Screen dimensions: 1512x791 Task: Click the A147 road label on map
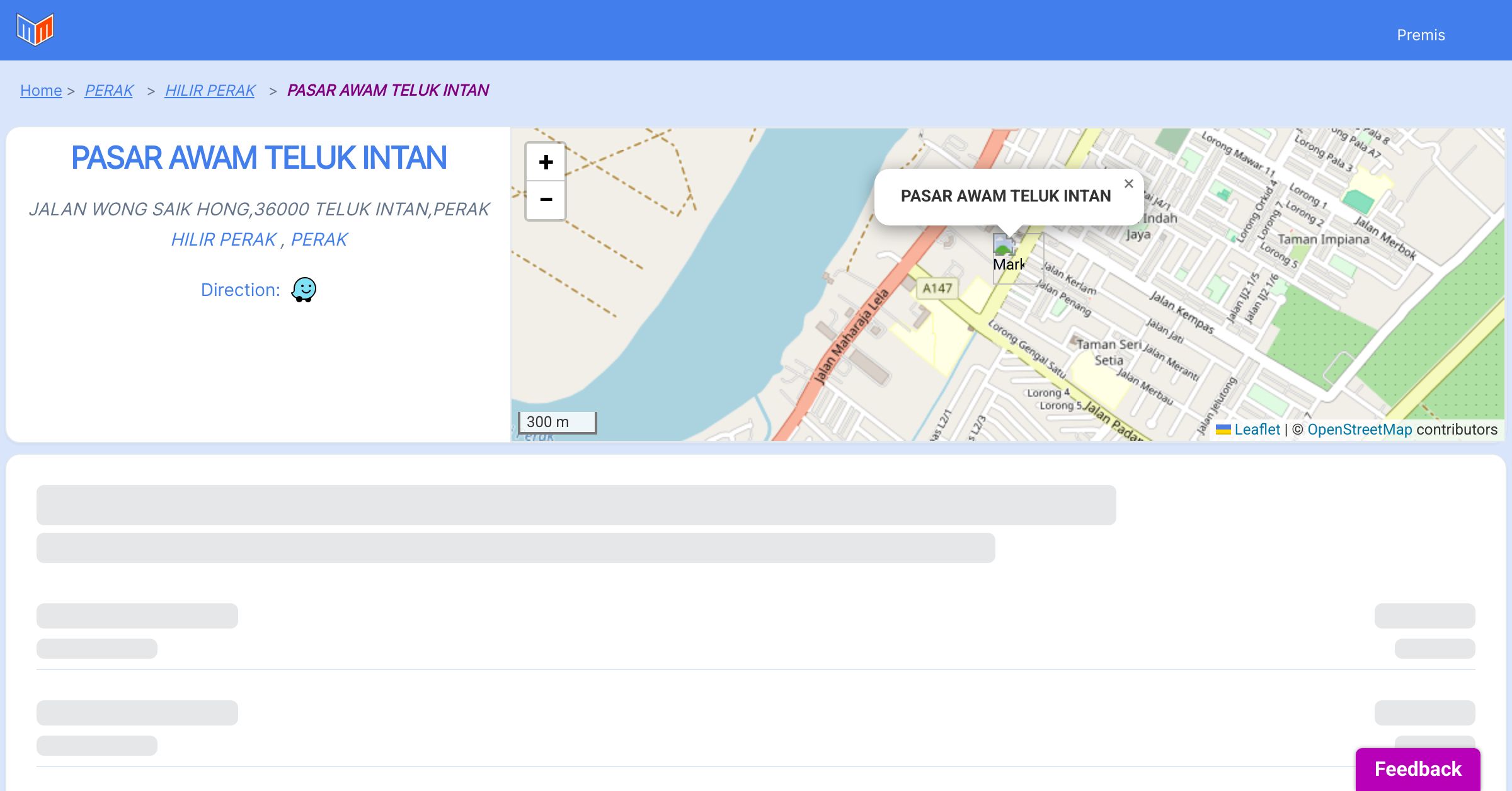click(x=937, y=288)
